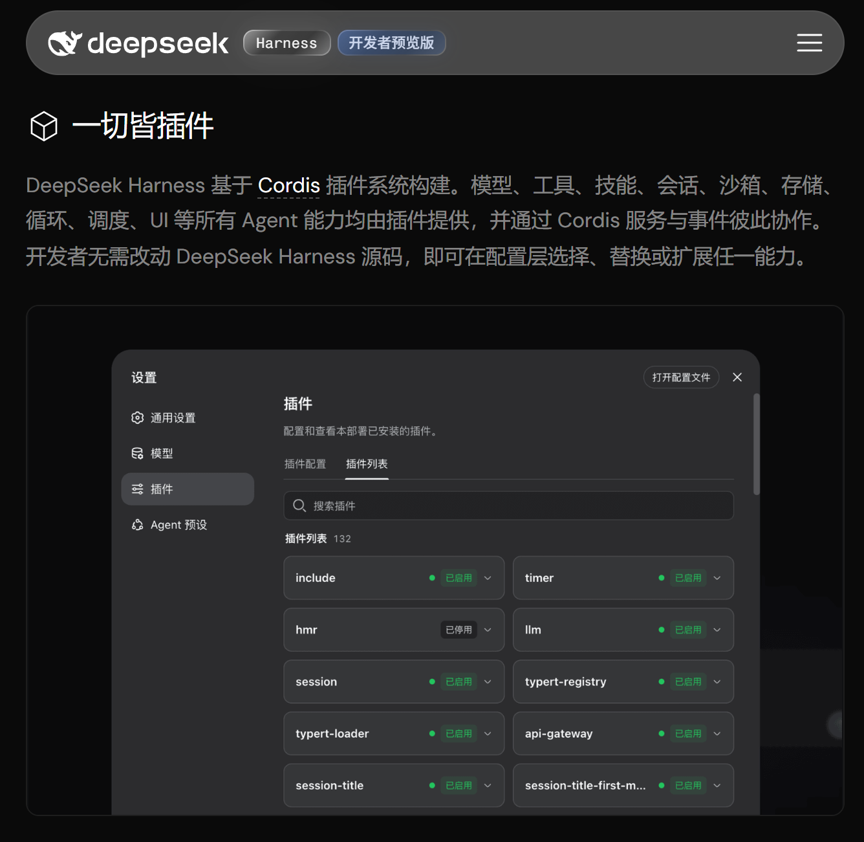Click the settings dialog vertical scrollbar

click(x=757, y=444)
